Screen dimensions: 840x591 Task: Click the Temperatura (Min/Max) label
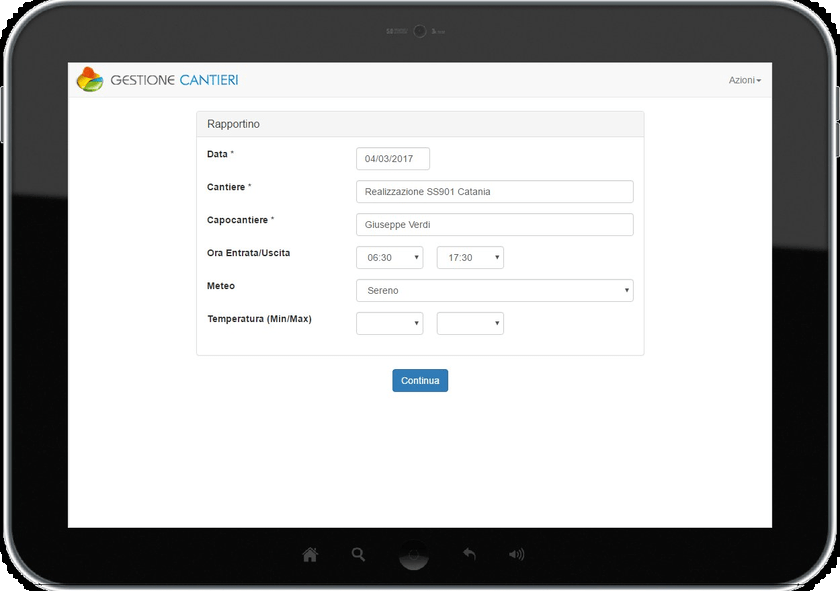coord(259,319)
